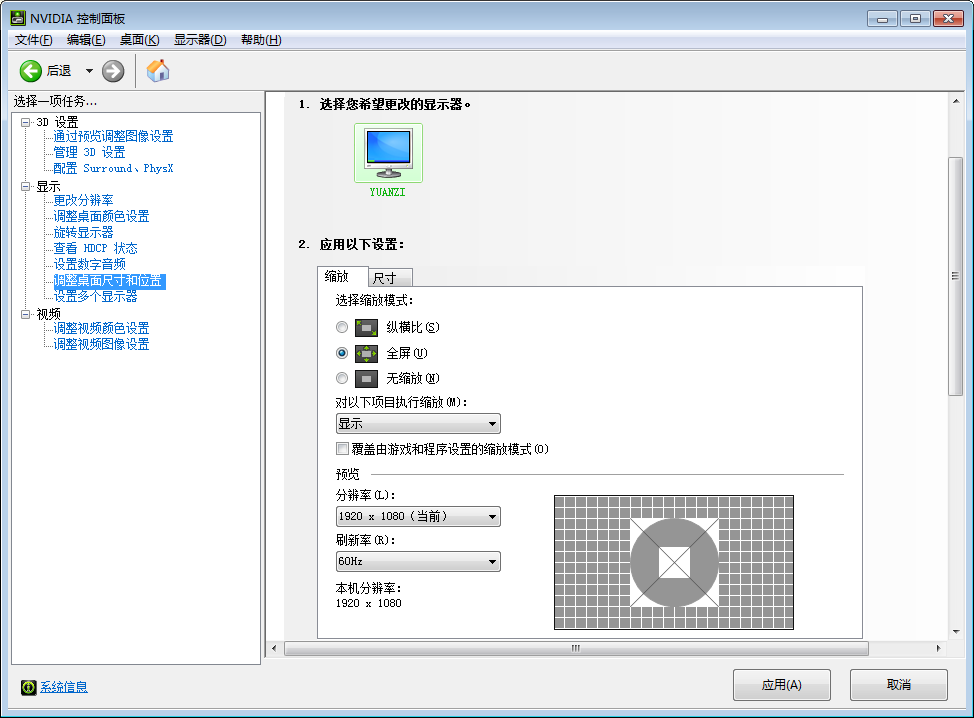Go to the Home page icon
Viewport: 974px width, 718px height.
(158, 71)
